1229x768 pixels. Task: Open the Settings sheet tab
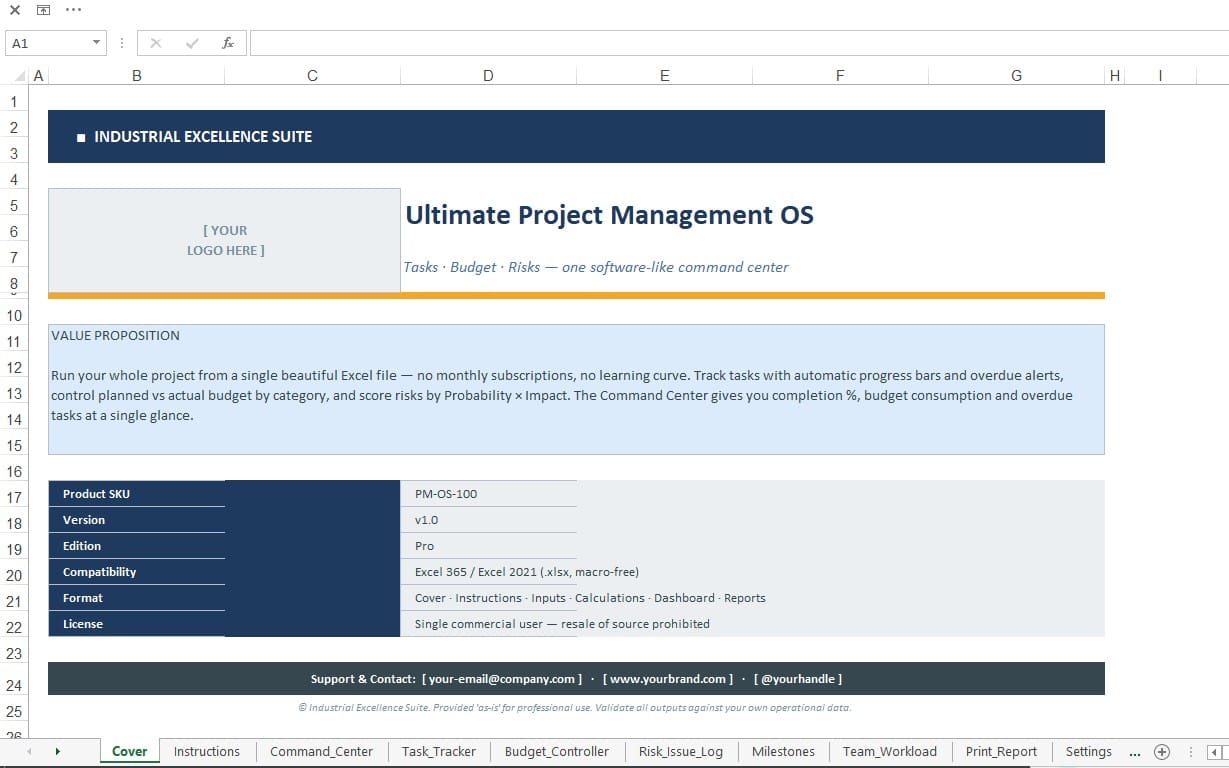1089,752
